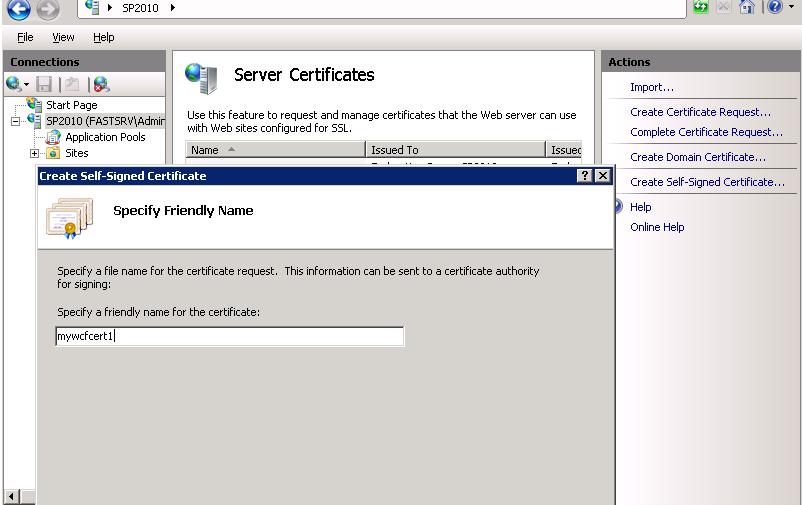Click the Sites folder globe icon

(53, 153)
